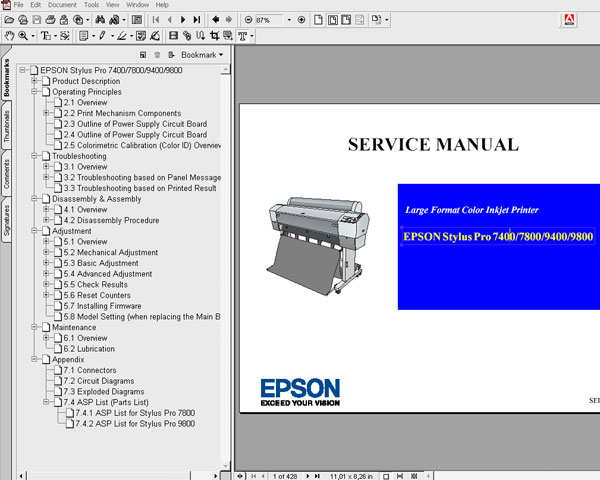Go to the first page in toolbar
Image resolution: width=600 pixels, height=480 pixels.
point(156,20)
